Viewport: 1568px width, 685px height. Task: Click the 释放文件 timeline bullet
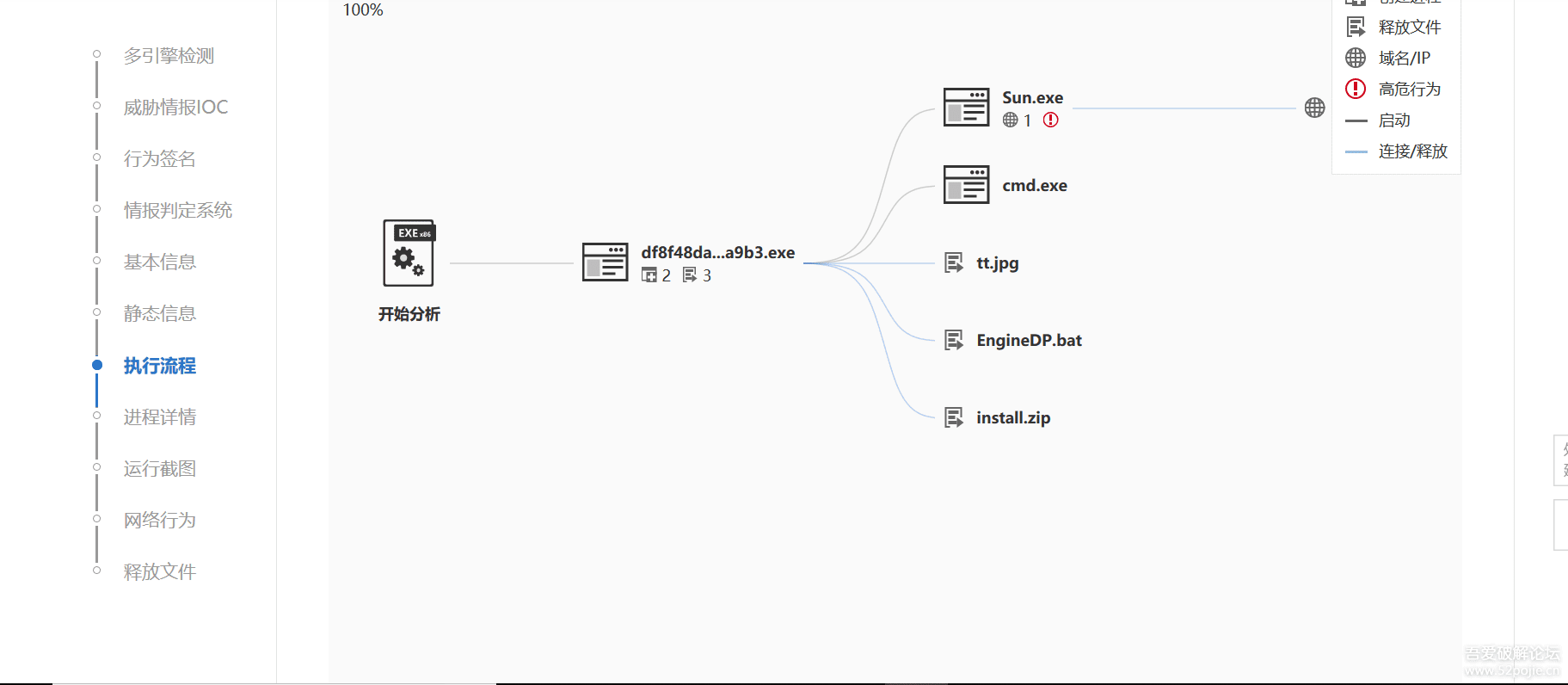click(x=97, y=571)
